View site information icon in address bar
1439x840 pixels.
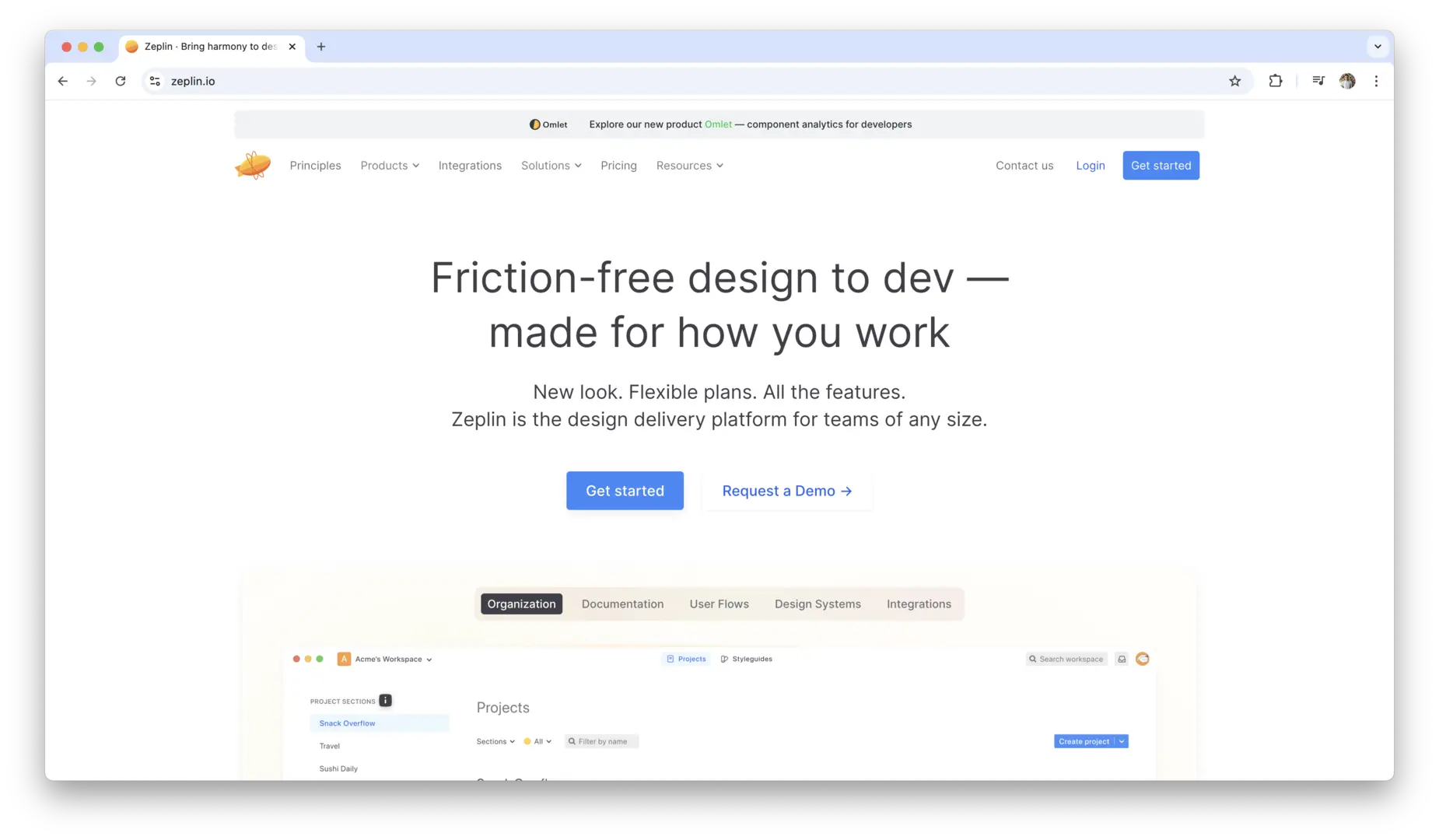156,81
